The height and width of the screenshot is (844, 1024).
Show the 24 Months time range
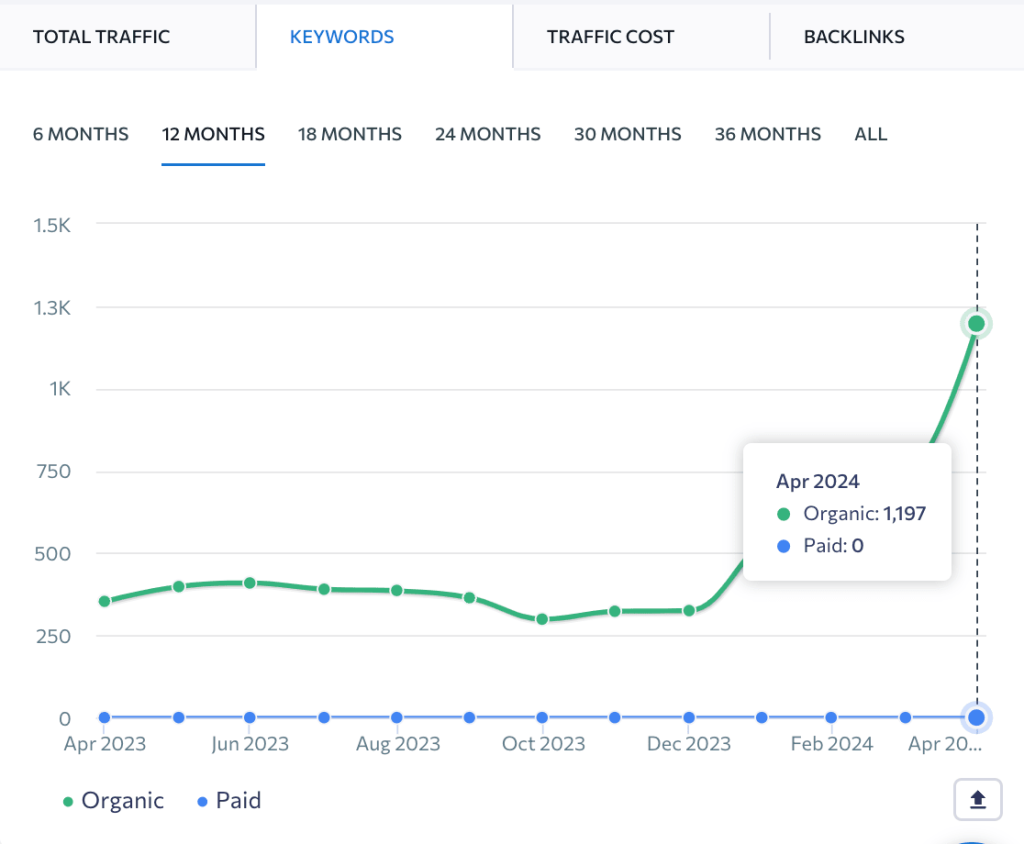tap(487, 134)
